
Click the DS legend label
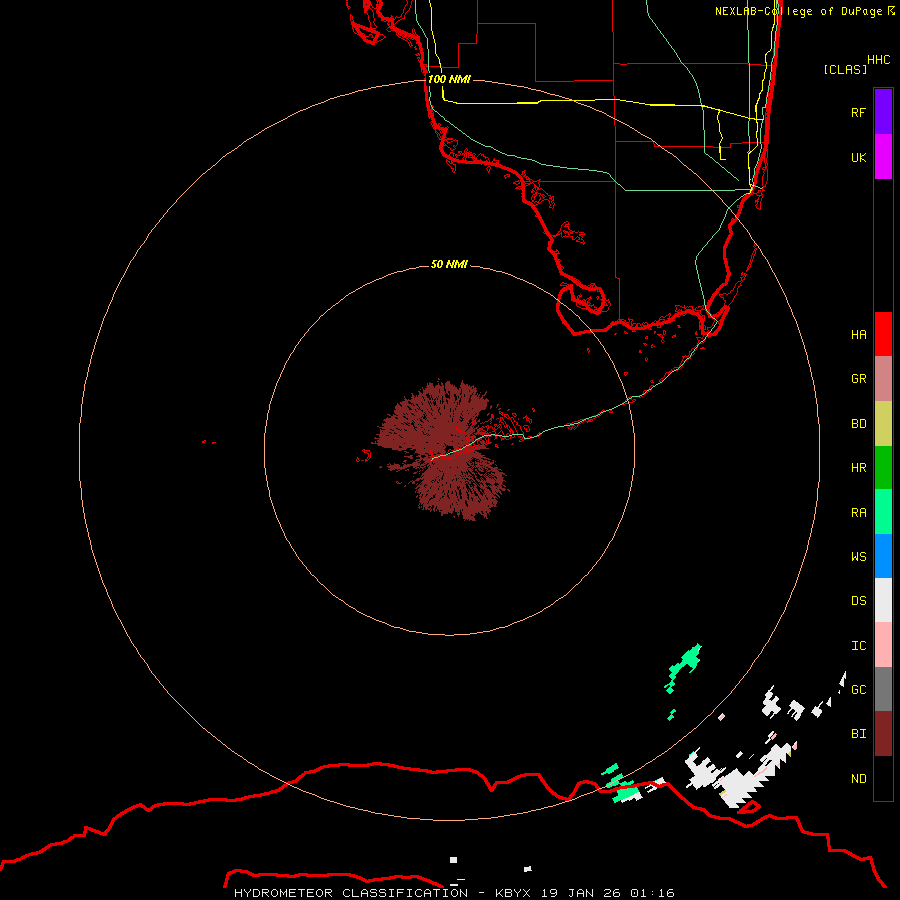pos(858,601)
